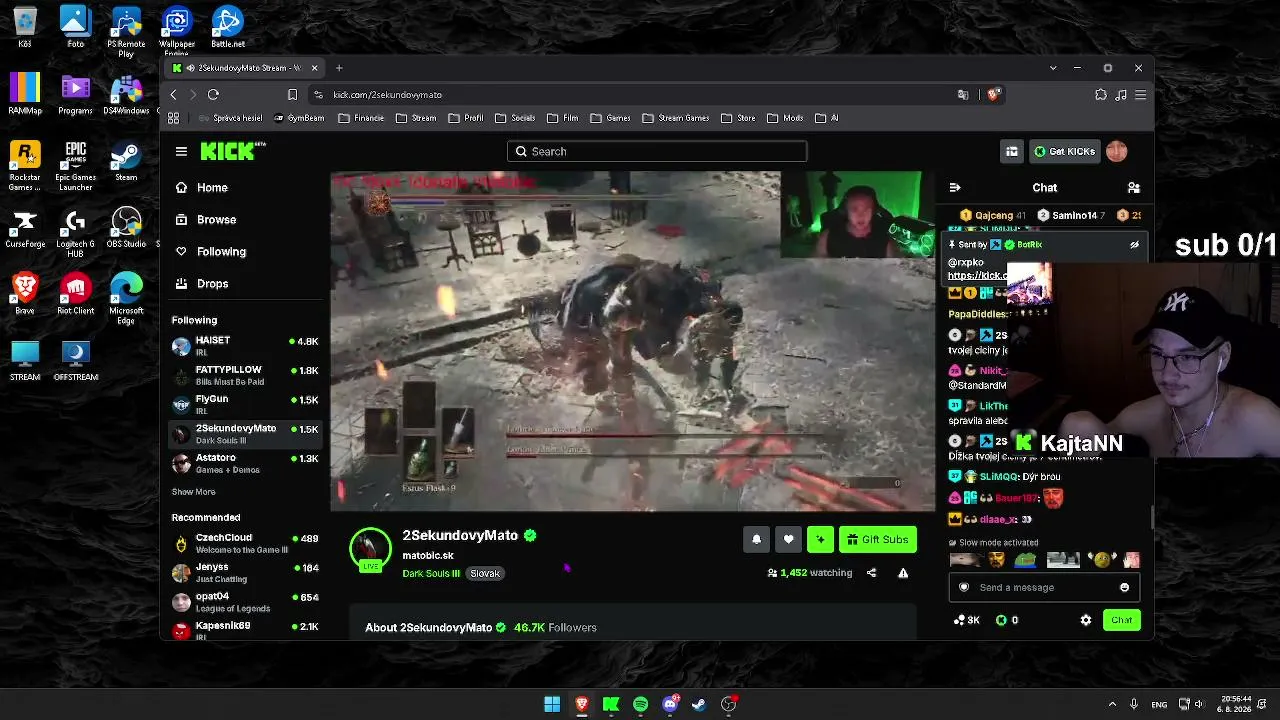This screenshot has height=720, width=1280.
Task: Open the Kick shop icon beside Get KICKs
Action: click(1012, 151)
